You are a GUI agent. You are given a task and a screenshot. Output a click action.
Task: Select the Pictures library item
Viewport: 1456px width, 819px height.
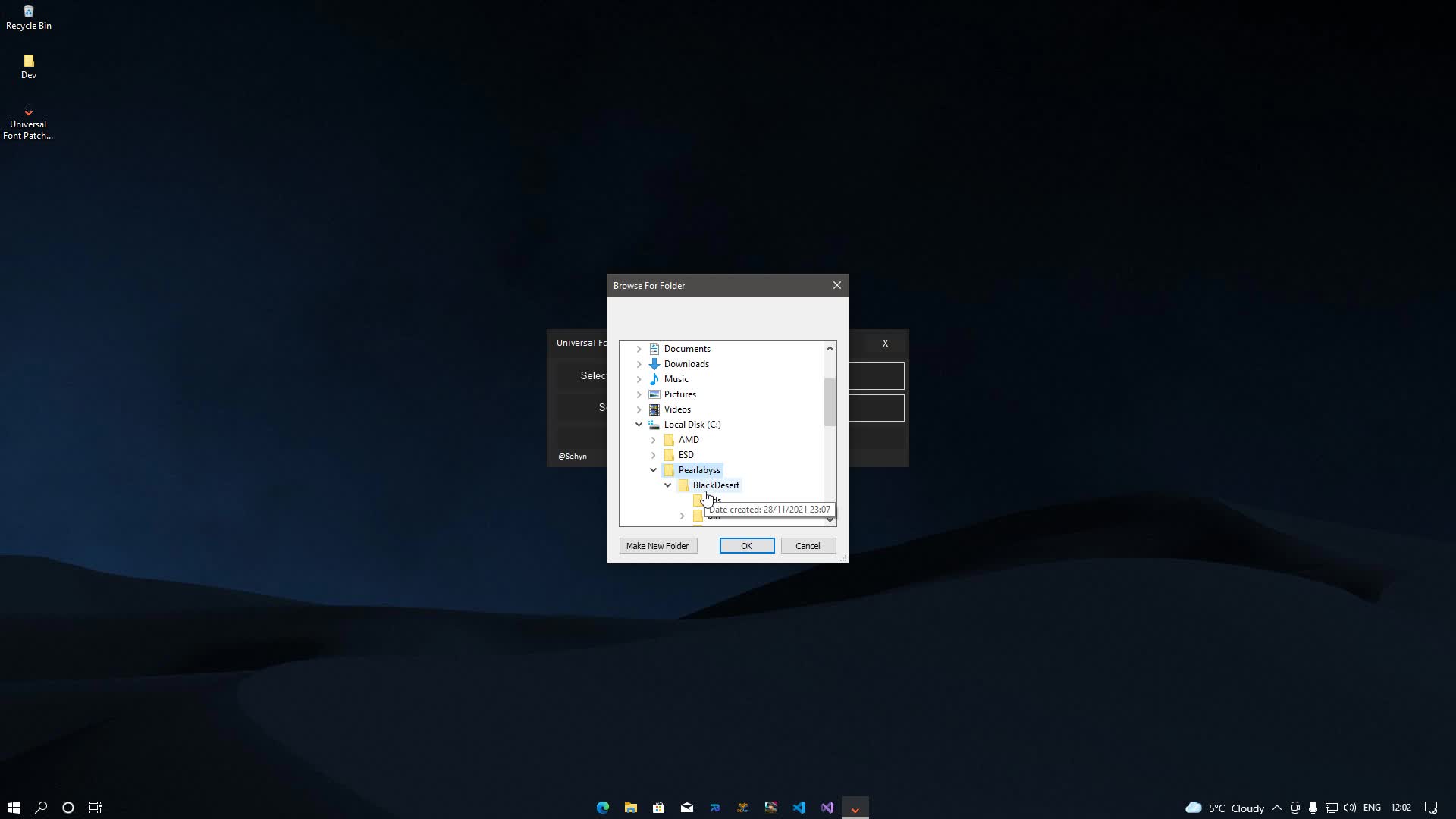coord(679,394)
